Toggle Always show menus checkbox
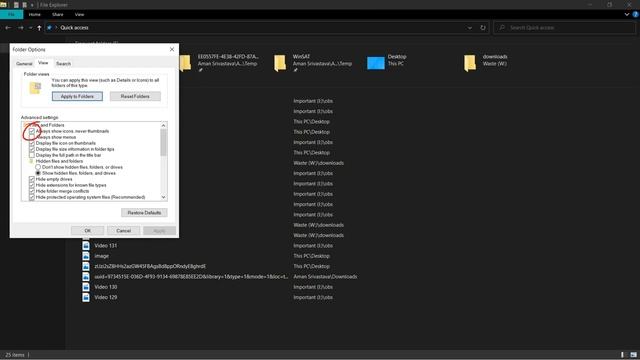The height and width of the screenshot is (360, 640). tap(32, 137)
